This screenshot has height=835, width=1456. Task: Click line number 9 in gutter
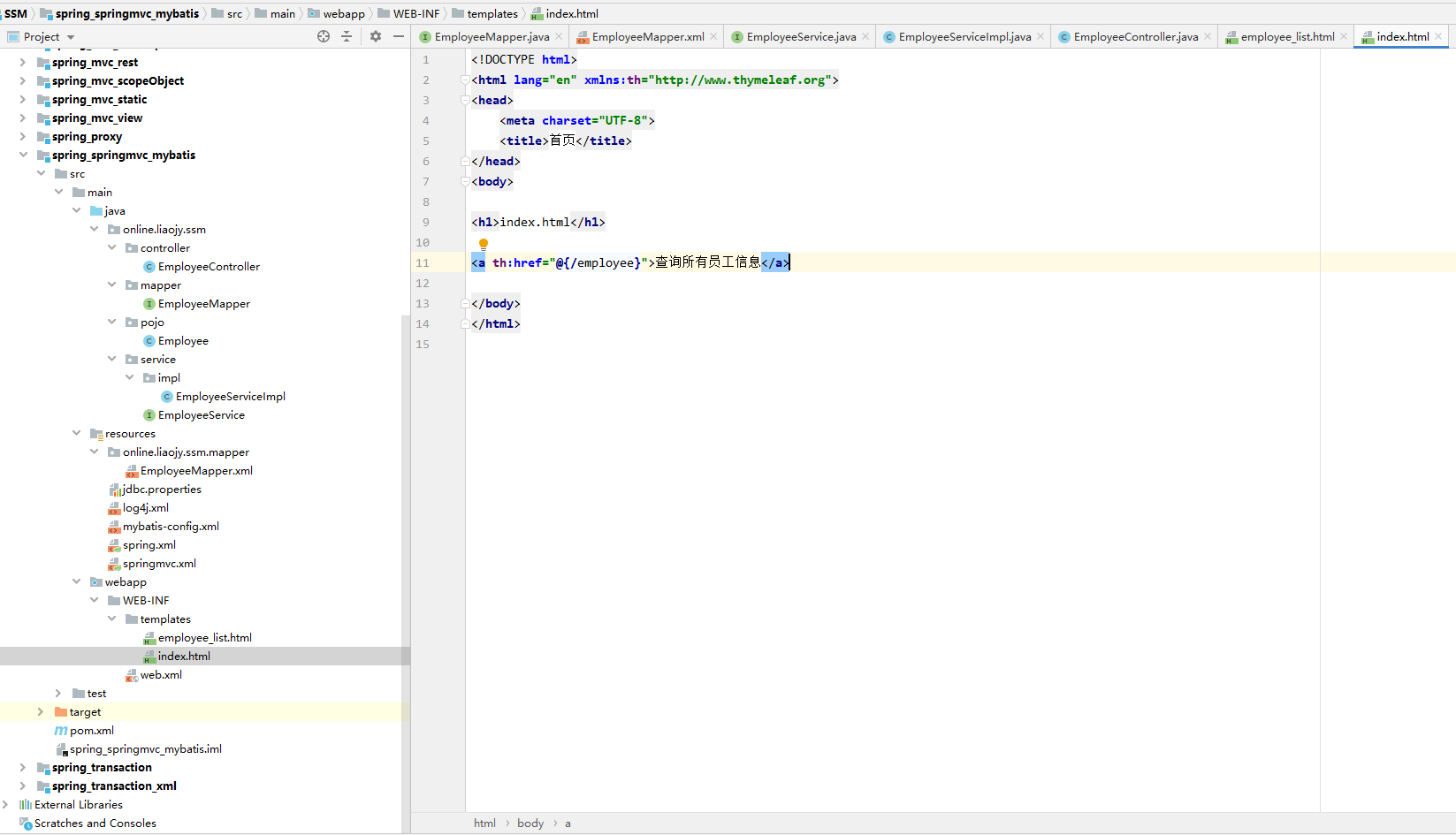pos(426,222)
